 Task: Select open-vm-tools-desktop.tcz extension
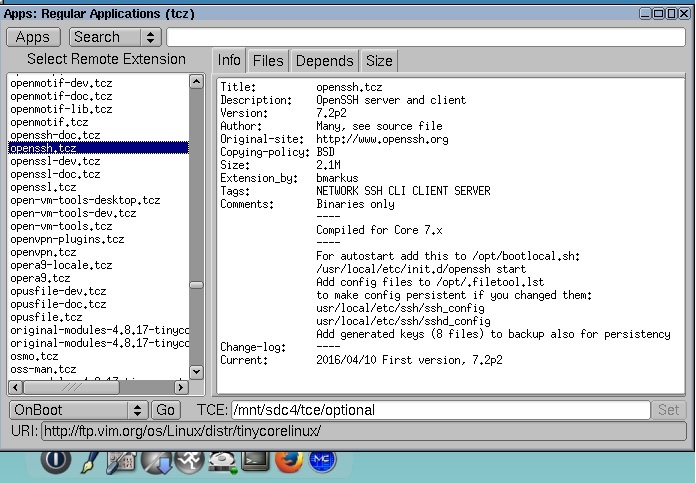[x=99, y=200]
